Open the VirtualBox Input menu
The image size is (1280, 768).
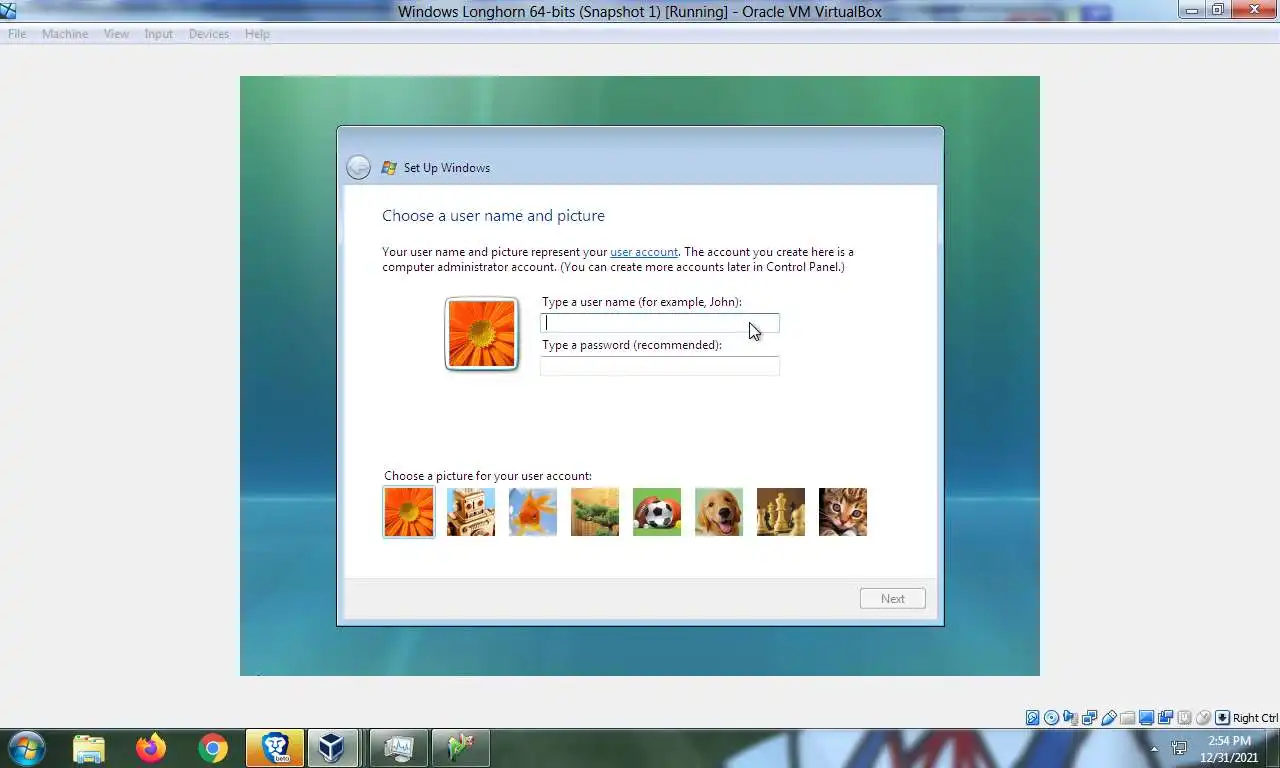(x=158, y=34)
